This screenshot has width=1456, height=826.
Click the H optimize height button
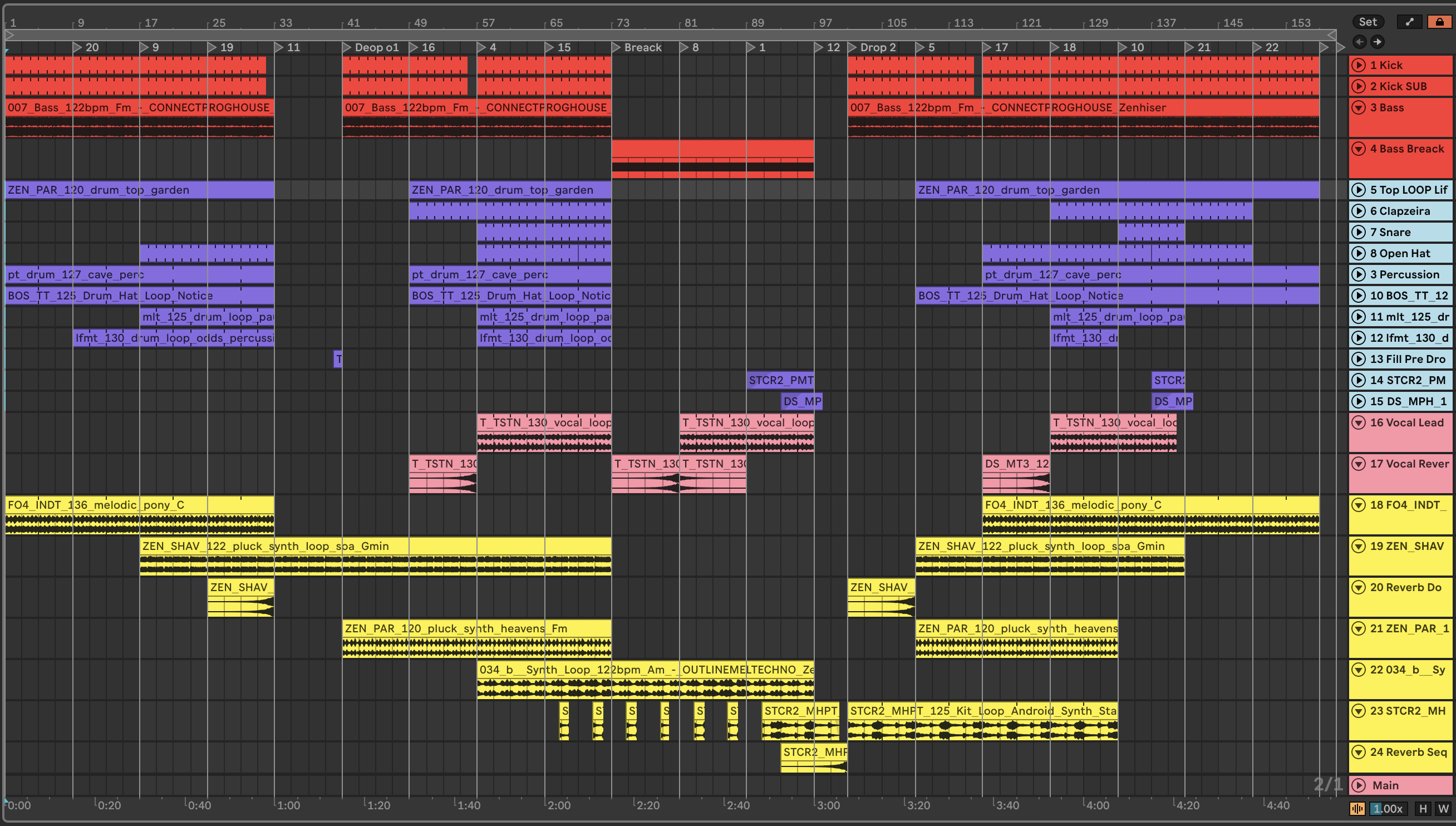pyautogui.click(x=1423, y=808)
